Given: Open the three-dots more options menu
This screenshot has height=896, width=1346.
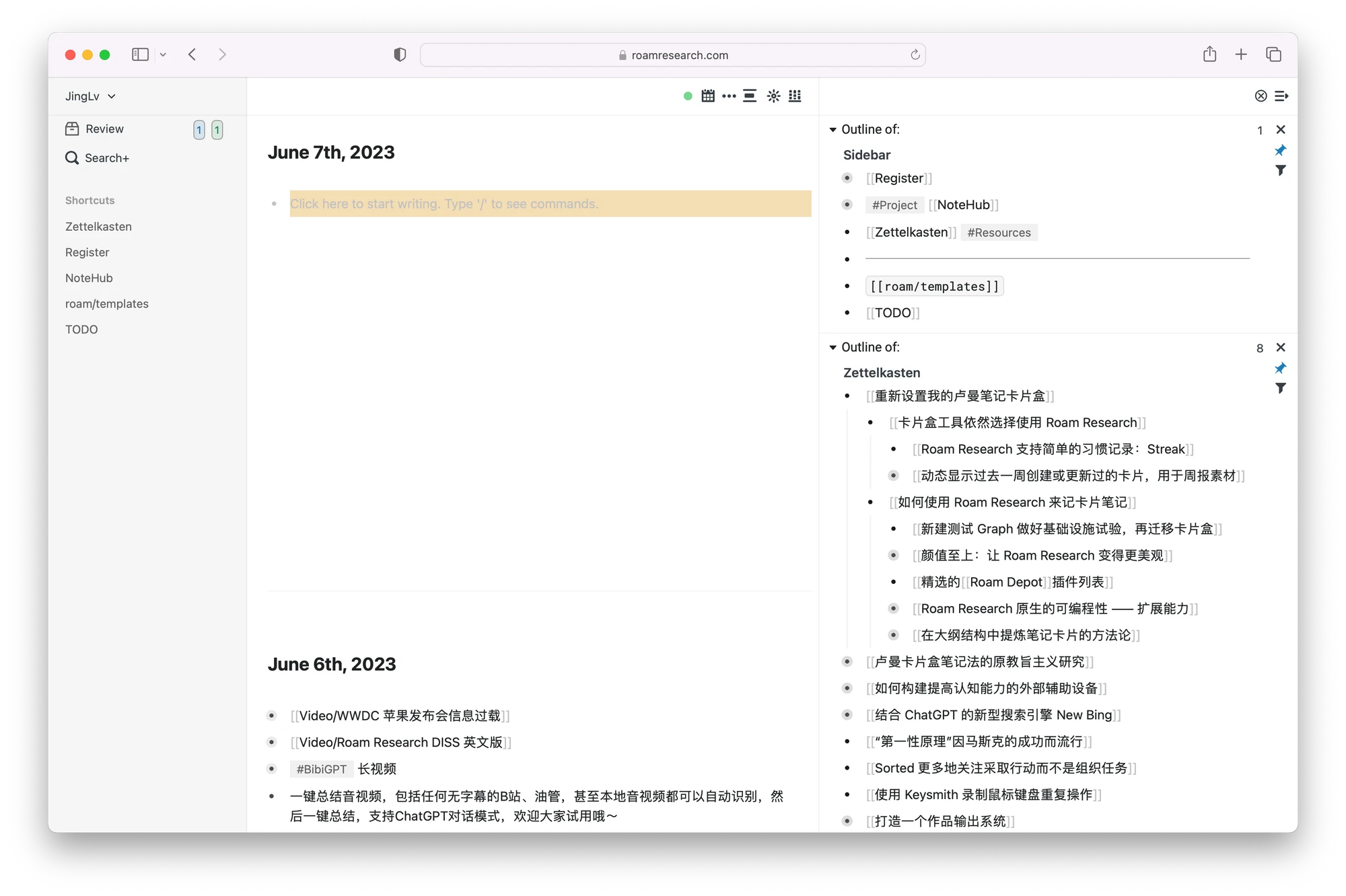Looking at the screenshot, I should [x=729, y=96].
